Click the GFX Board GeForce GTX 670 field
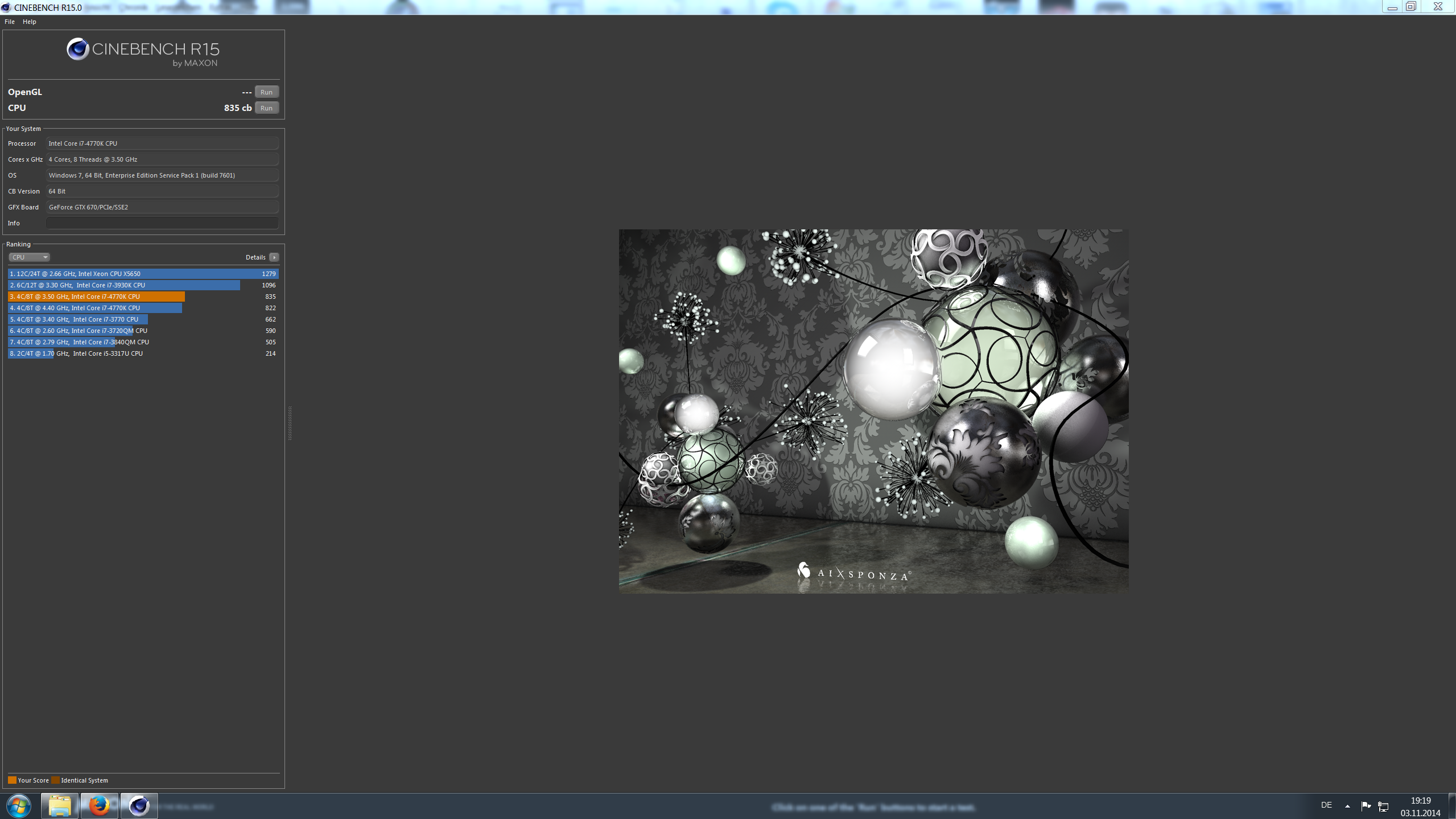The width and height of the screenshot is (1456, 819). point(162,207)
